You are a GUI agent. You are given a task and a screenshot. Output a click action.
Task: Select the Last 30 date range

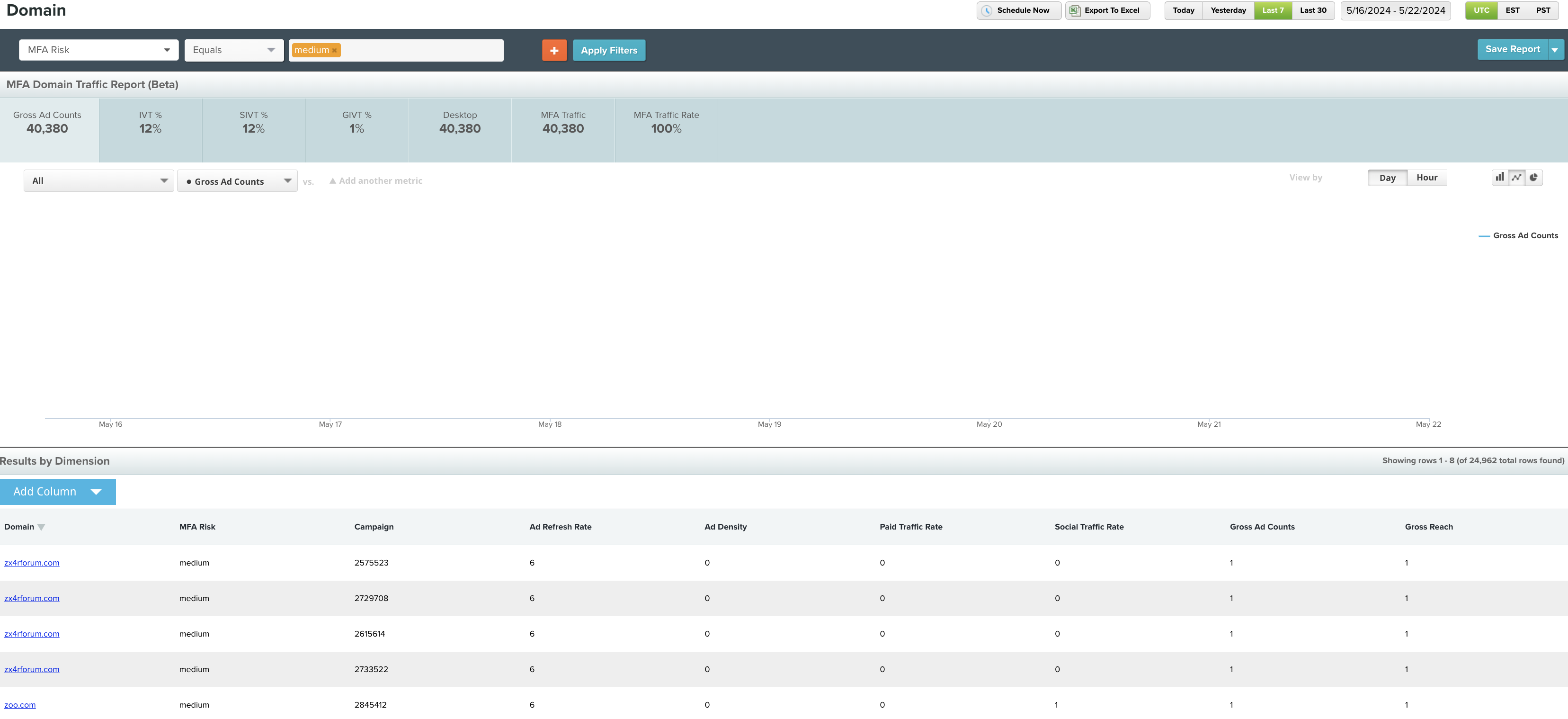pos(1313,10)
